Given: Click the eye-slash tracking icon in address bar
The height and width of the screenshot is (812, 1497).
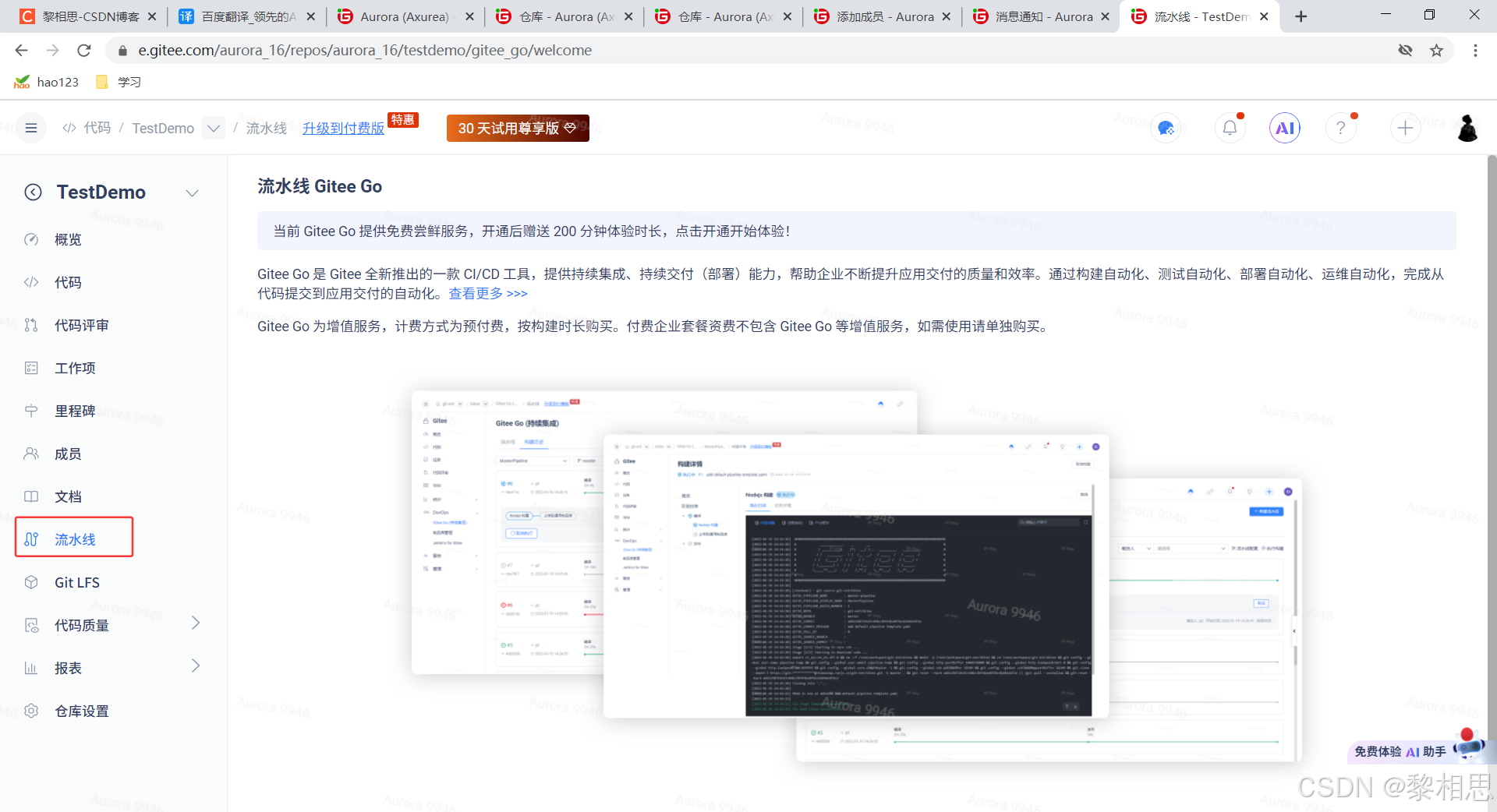Looking at the screenshot, I should 1405,51.
